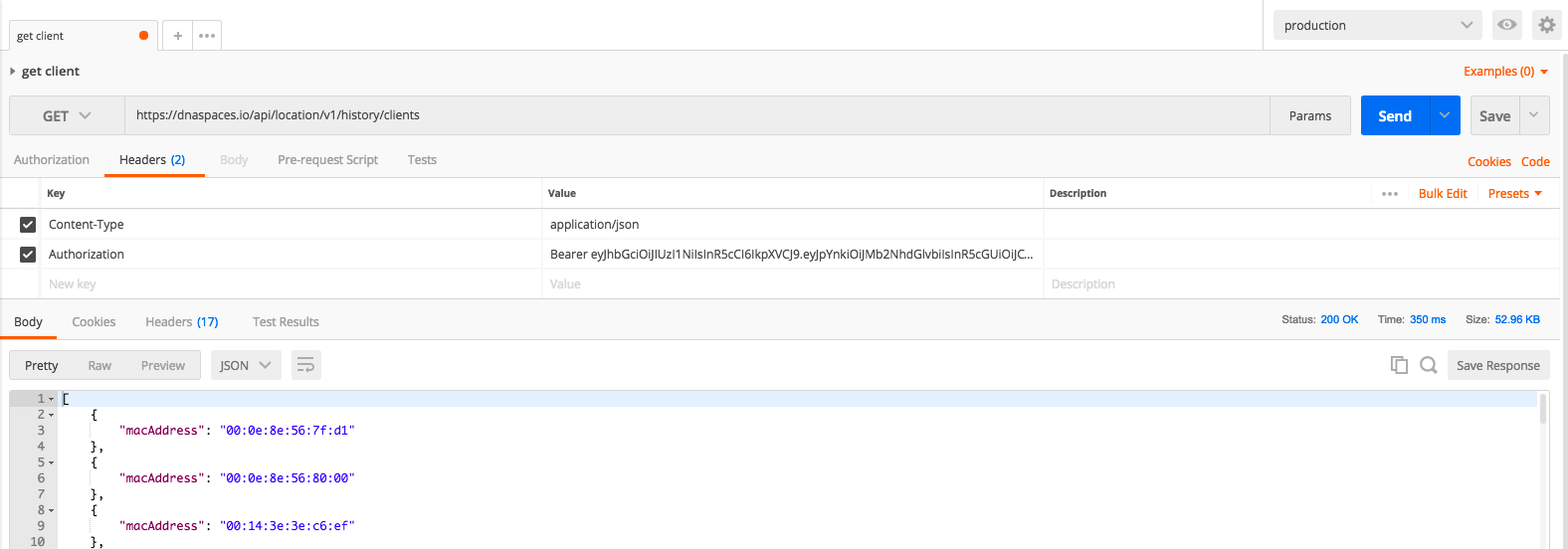Click the Params button
This screenshot has height=549, width=1568.
point(1310,115)
